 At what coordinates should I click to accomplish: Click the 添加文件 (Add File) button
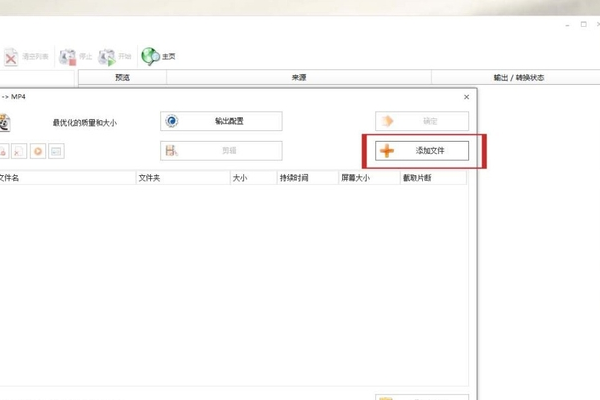click(x=422, y=150)
